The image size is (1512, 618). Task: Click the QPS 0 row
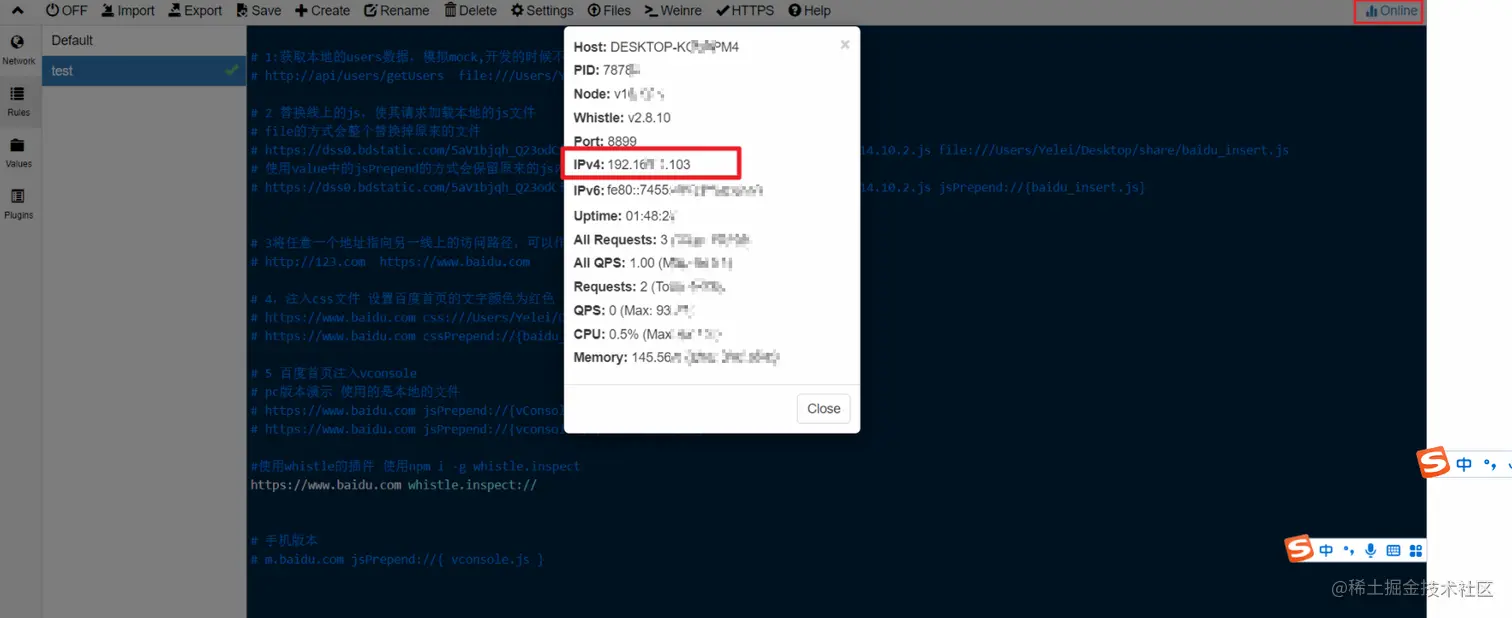pos(635,310)
